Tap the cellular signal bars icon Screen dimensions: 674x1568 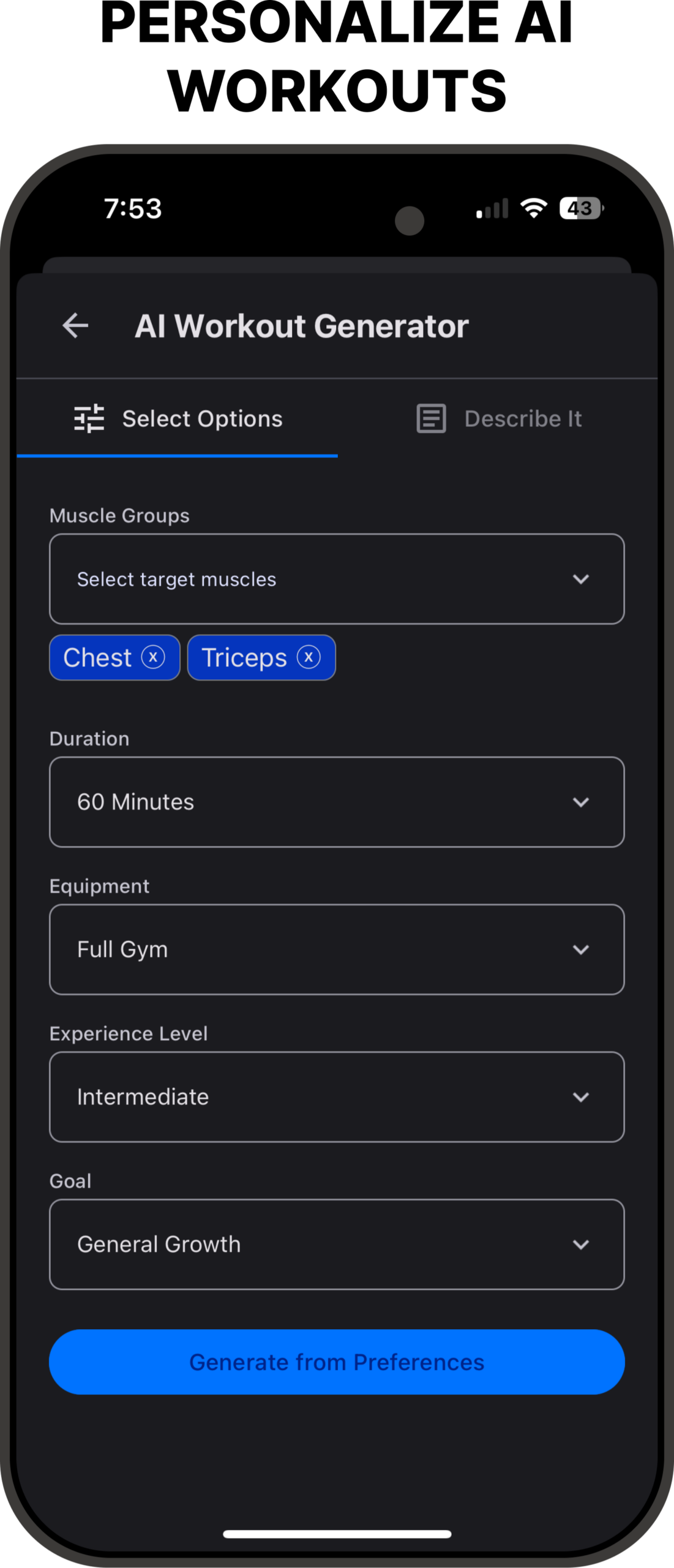[492, 209]
